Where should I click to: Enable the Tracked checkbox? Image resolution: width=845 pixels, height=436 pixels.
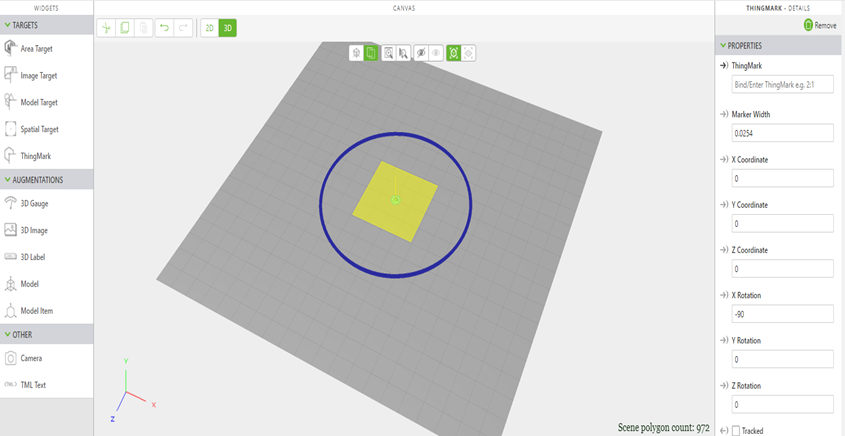pos(736,431)
